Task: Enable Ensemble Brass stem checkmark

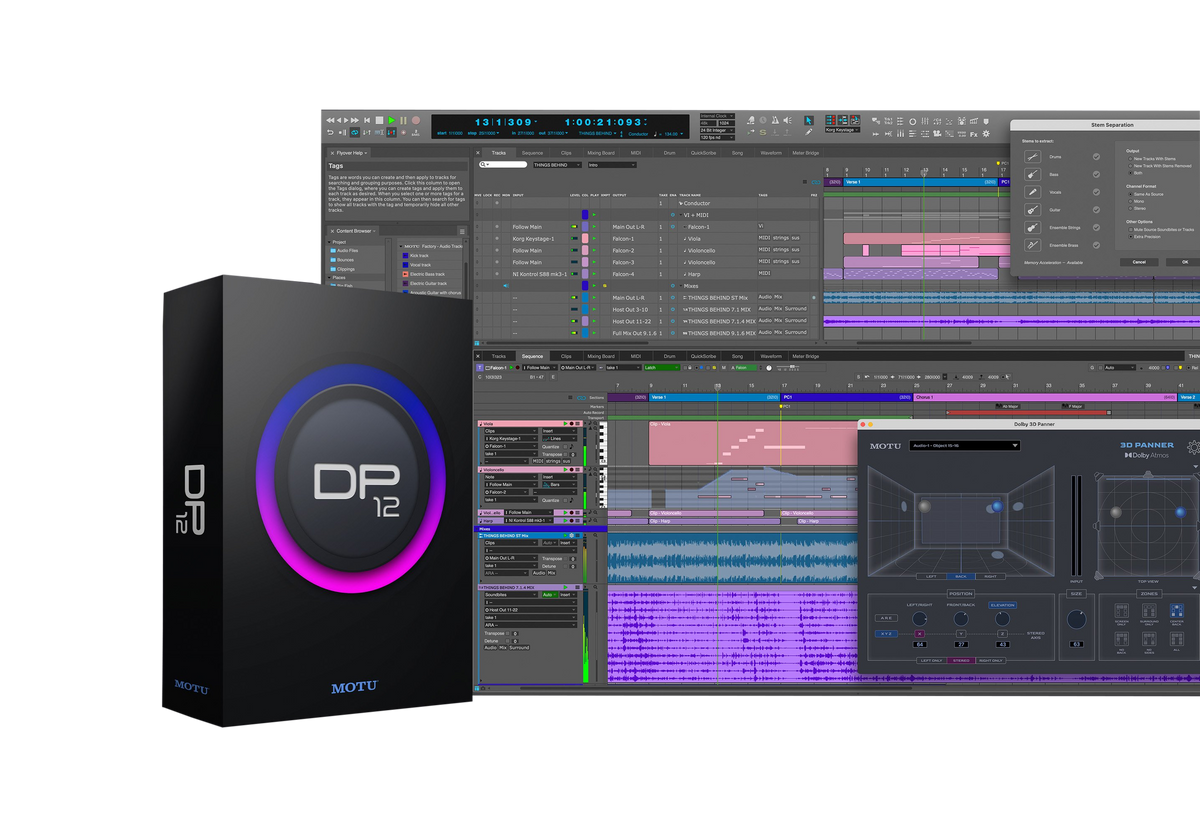Action: click(1096, 245)
